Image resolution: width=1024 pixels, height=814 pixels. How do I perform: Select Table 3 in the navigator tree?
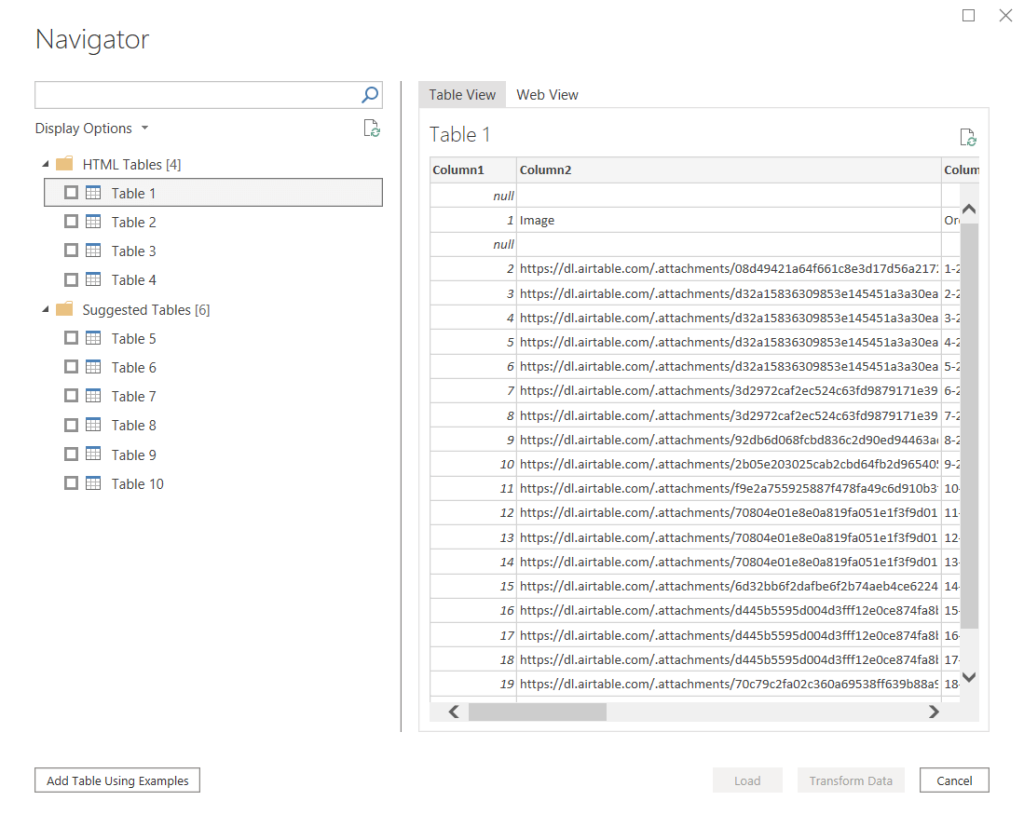(132, 250)
